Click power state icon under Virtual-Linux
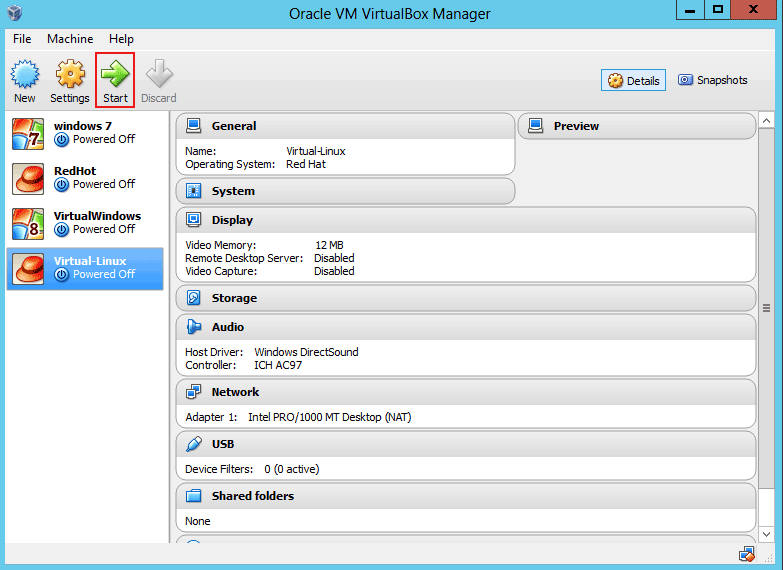The image size is (783, 570). point(61,275)
